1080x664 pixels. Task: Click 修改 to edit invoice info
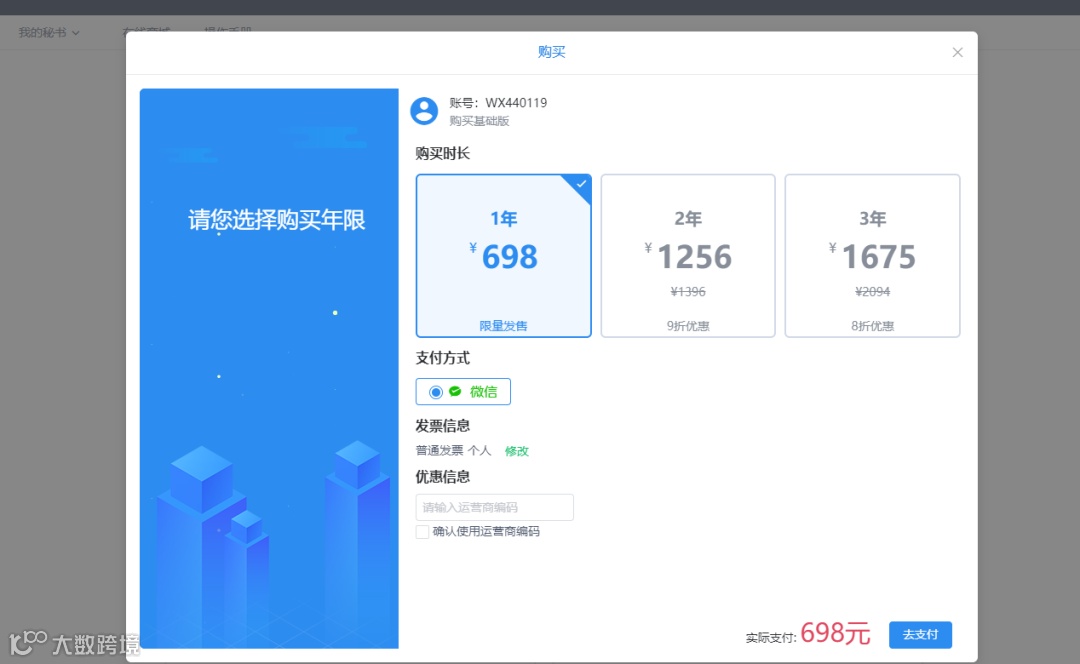click(x=517, y=451)
